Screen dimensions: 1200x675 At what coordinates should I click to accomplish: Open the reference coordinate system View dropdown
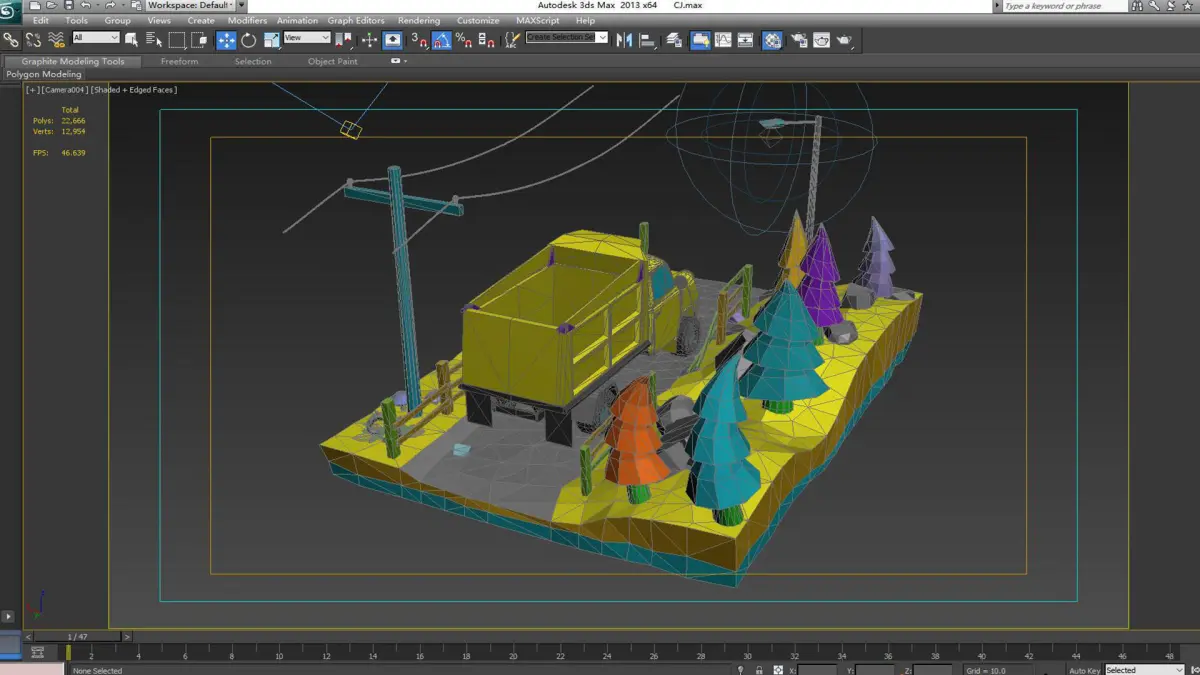307,38
